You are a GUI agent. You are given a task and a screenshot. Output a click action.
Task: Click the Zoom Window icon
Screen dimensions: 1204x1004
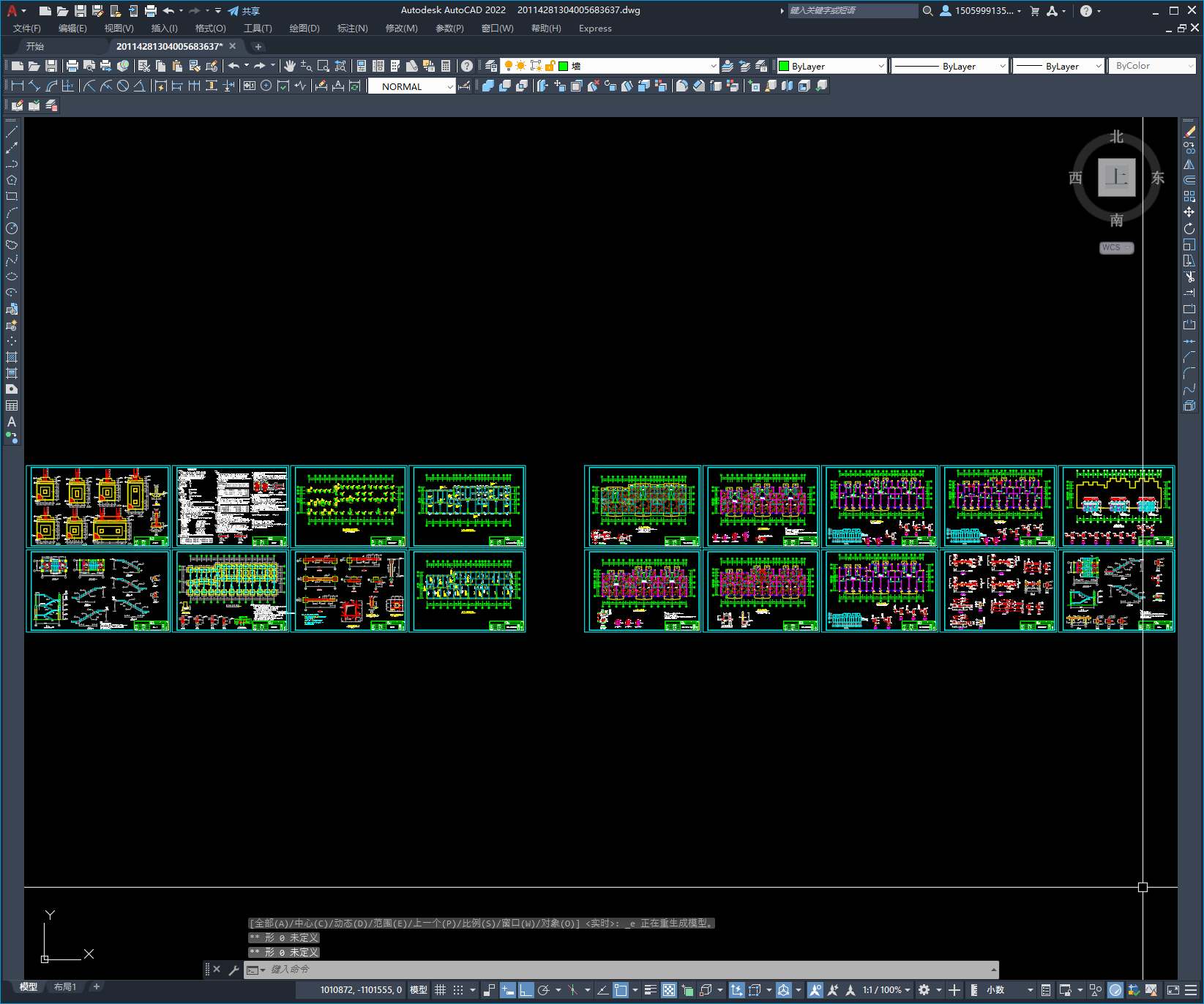(324, 66)
